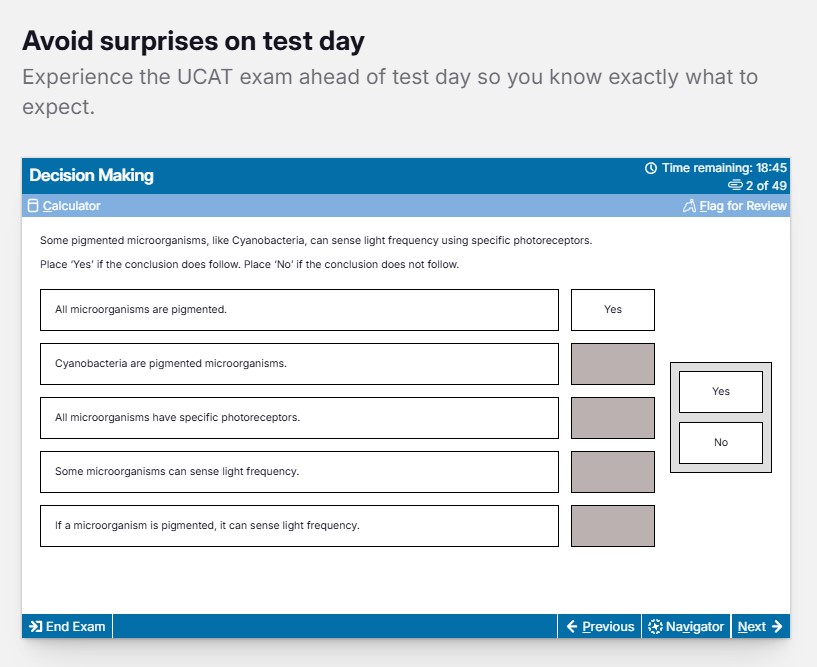Image resolution: width=817 pixels, height=667 pixels.
Task: Click answer slot for 'sense light frequency' statement
Action: click(612, 472)
